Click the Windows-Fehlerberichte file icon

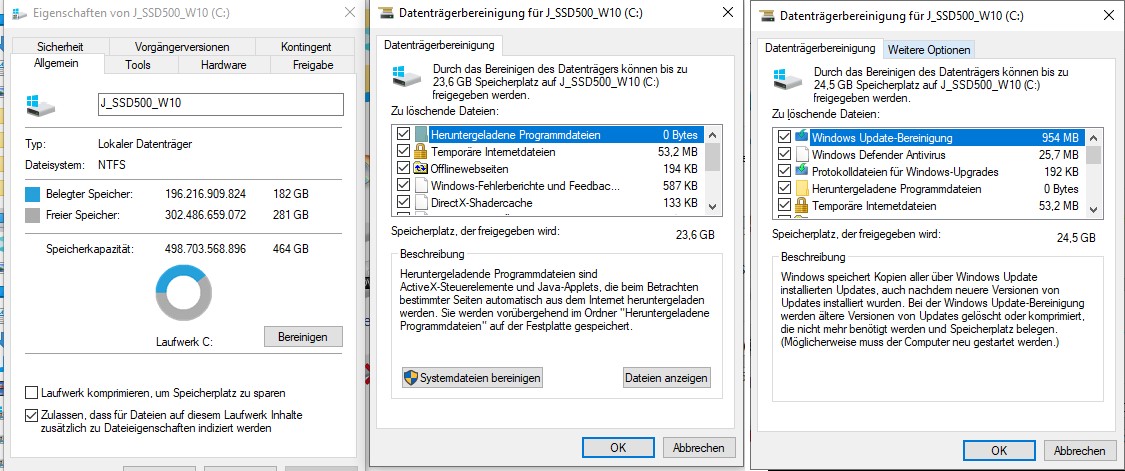click(420, 186)
